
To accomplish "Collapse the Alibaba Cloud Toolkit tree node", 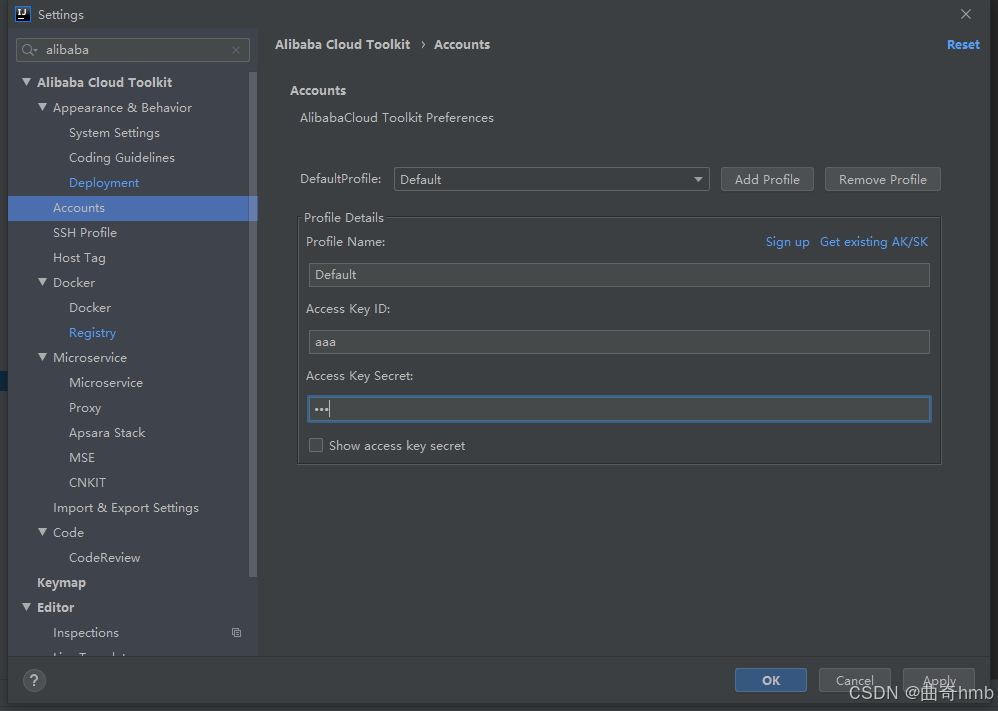I will click(x=27, y=82).
